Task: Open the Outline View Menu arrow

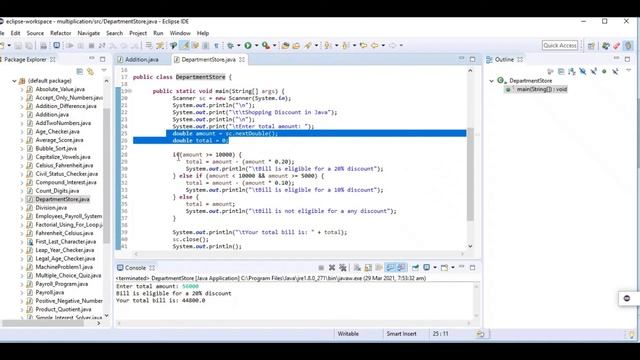Action: pos(629,71)
